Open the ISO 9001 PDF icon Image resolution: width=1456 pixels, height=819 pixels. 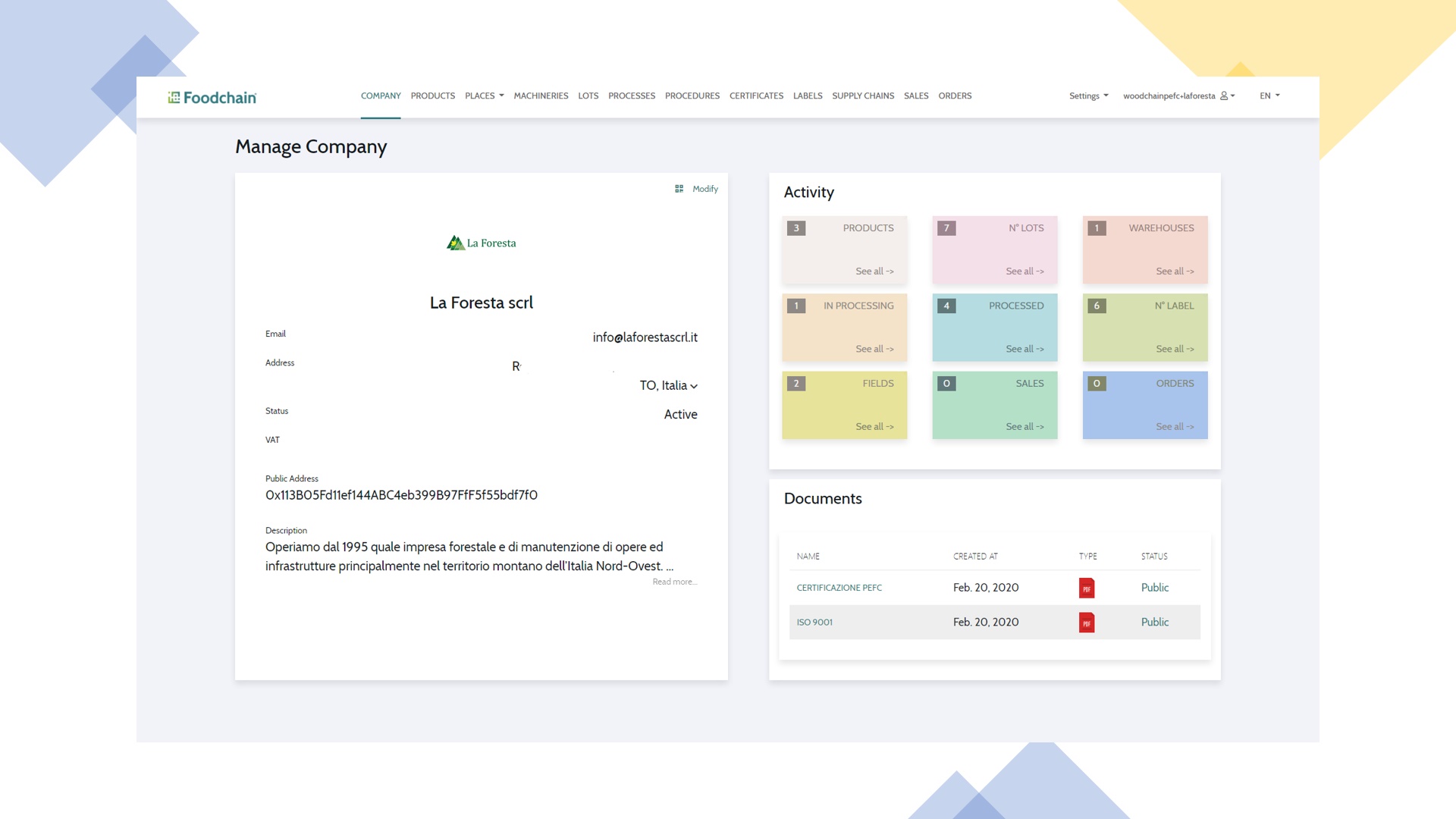tap(1087, 623)
